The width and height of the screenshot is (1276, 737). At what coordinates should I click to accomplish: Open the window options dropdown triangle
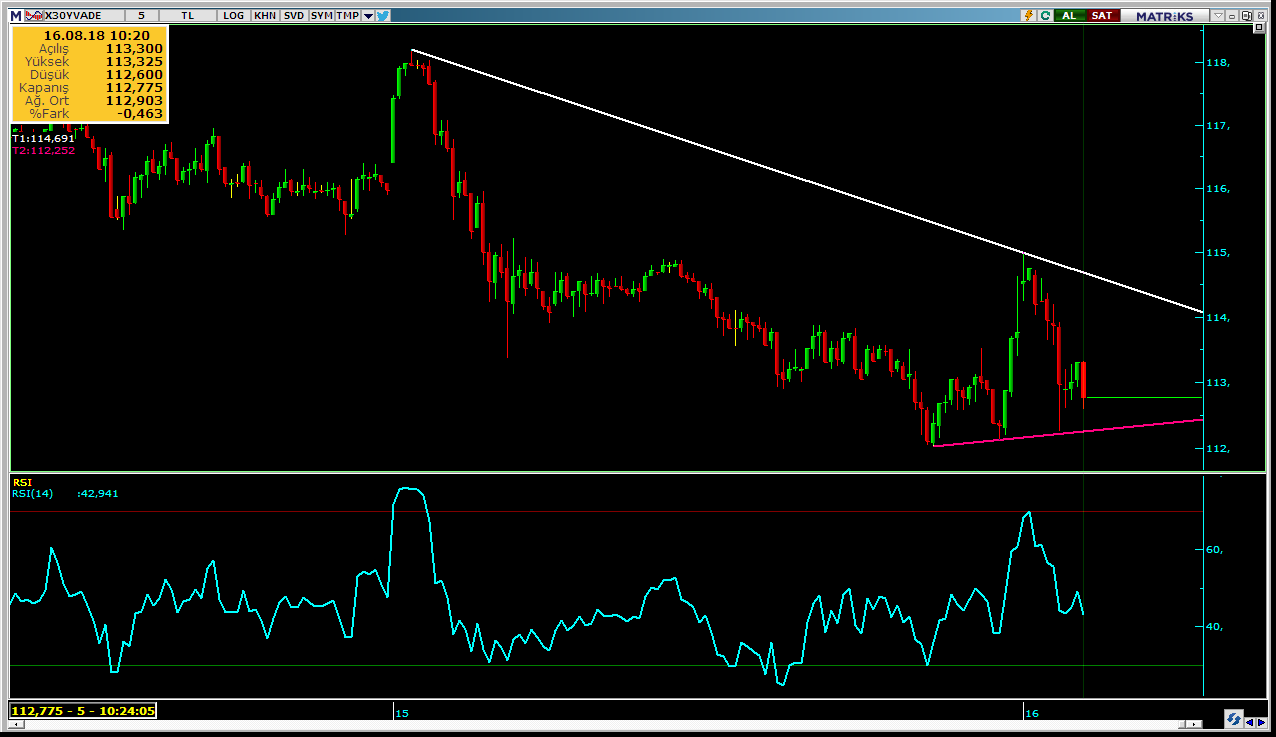1218,15
